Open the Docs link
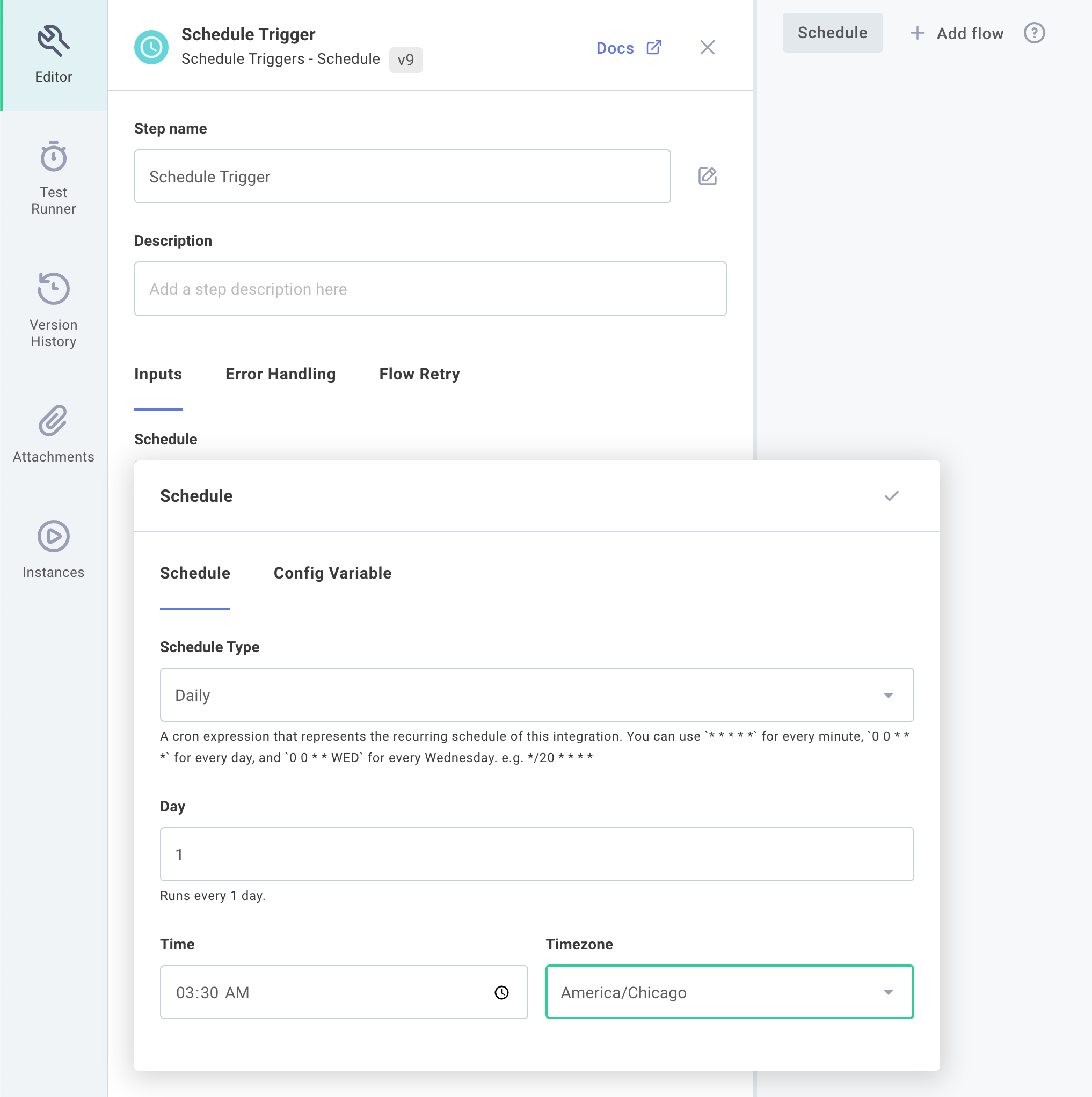Screen dimensions: 1092x1097 (616, 48)
